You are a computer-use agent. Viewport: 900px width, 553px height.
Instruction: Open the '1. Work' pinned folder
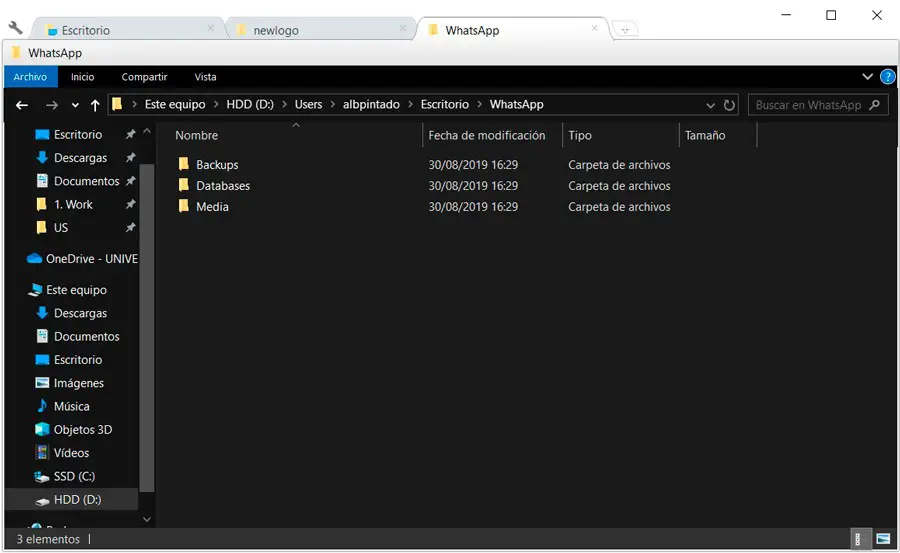pos(72,204)
